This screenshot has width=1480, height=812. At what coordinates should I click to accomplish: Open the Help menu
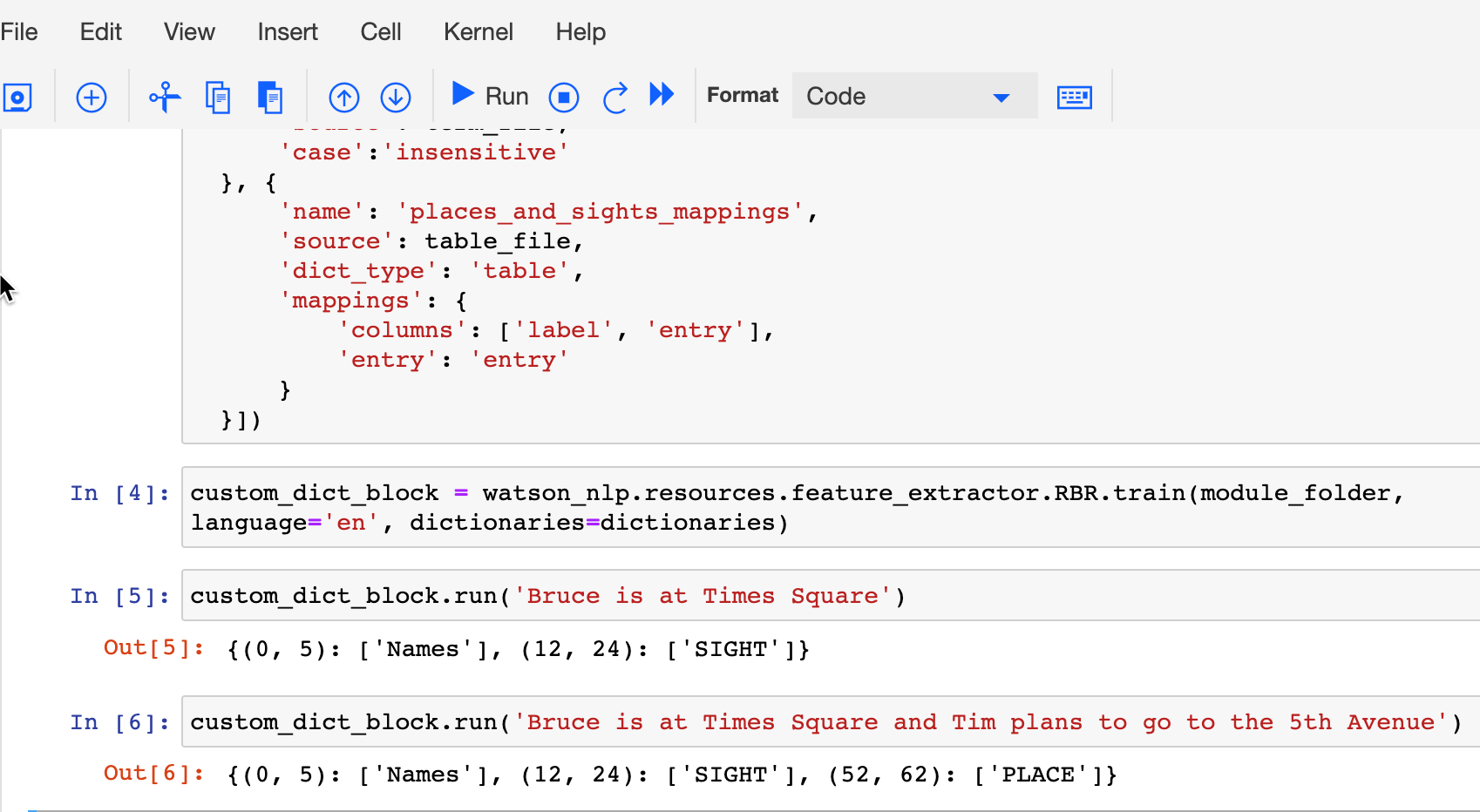[x=580, y=32]
